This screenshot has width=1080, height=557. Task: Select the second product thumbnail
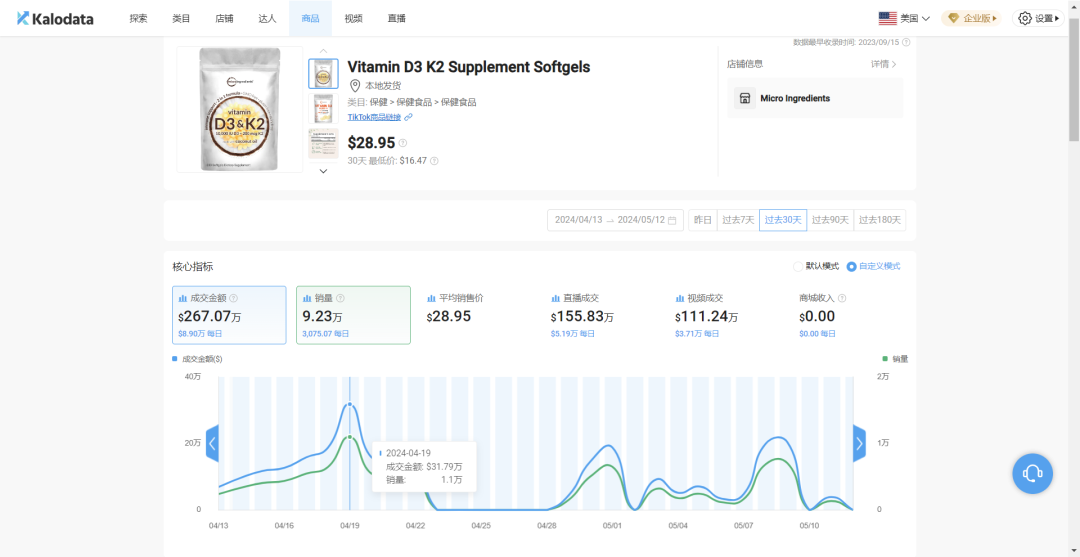(323, 109)
